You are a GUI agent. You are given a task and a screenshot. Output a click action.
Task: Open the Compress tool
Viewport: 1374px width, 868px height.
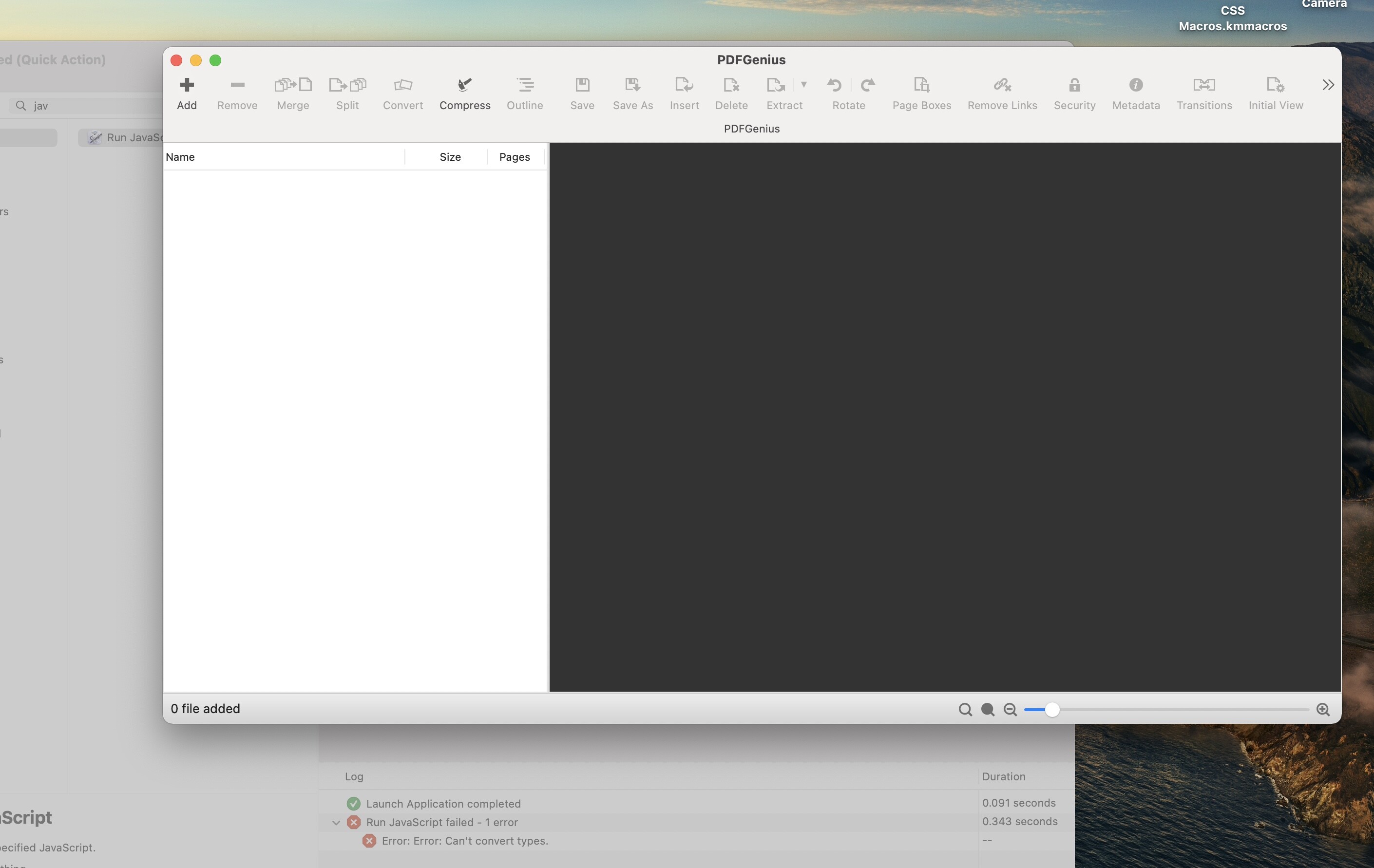click(x=465, y=86)
